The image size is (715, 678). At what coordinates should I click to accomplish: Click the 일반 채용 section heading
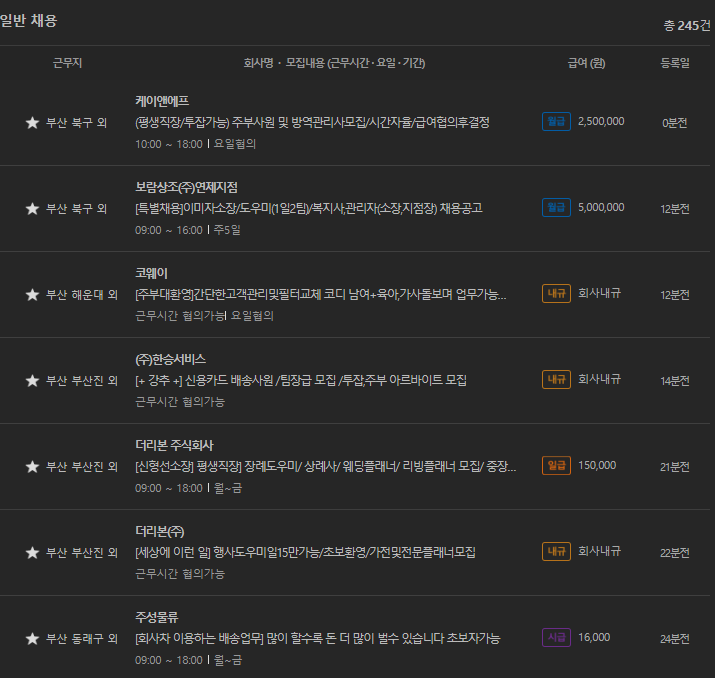(28, 21)
